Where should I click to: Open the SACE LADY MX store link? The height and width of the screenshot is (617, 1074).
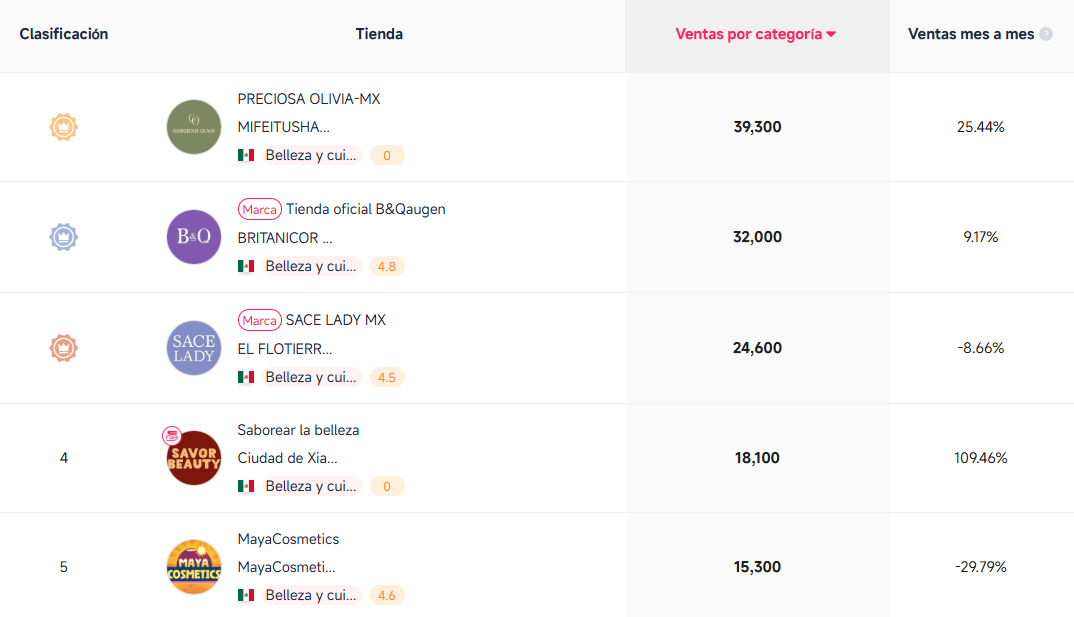336,320
